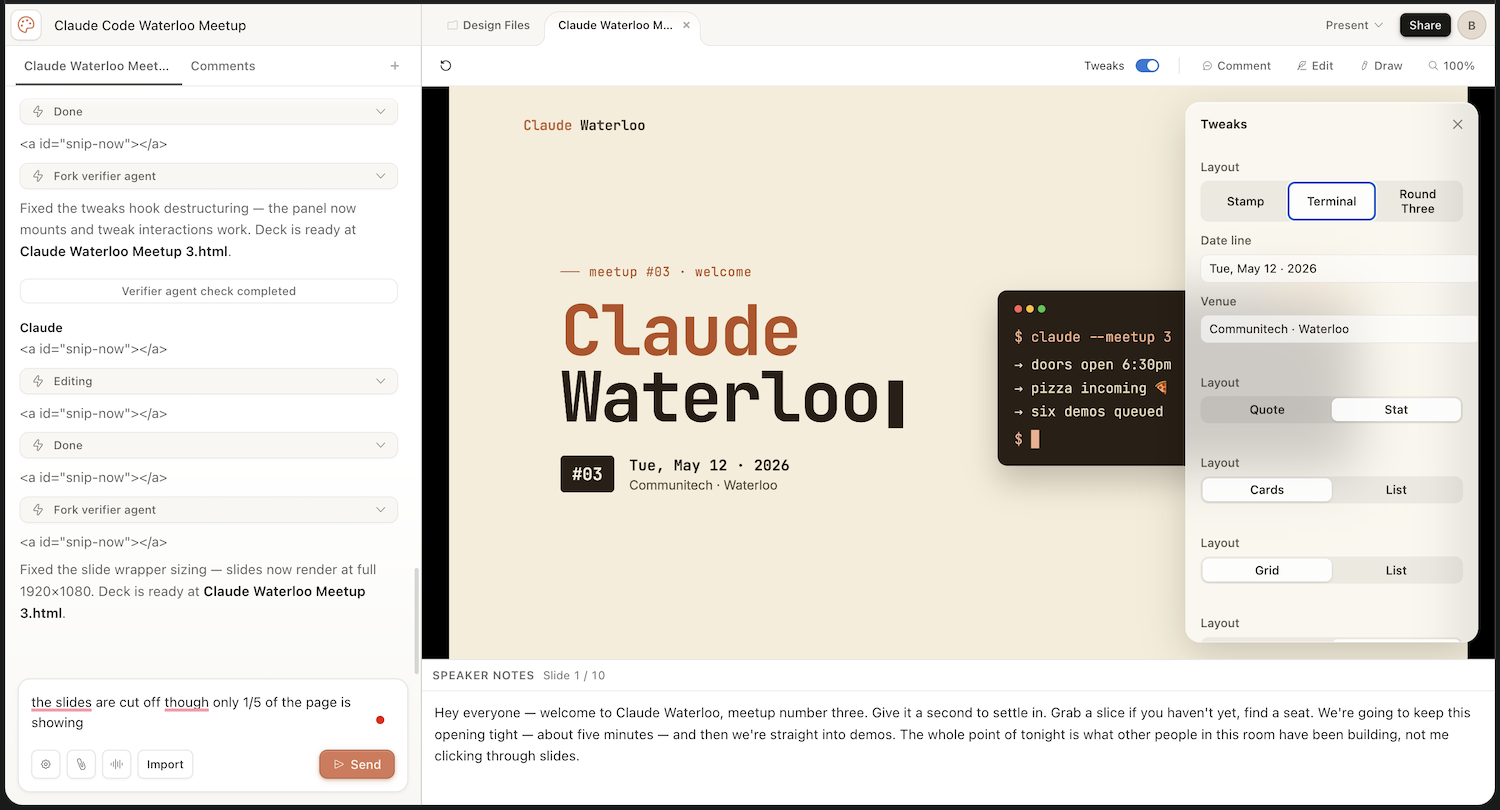Select Round Three layout option

(1418, 201)
